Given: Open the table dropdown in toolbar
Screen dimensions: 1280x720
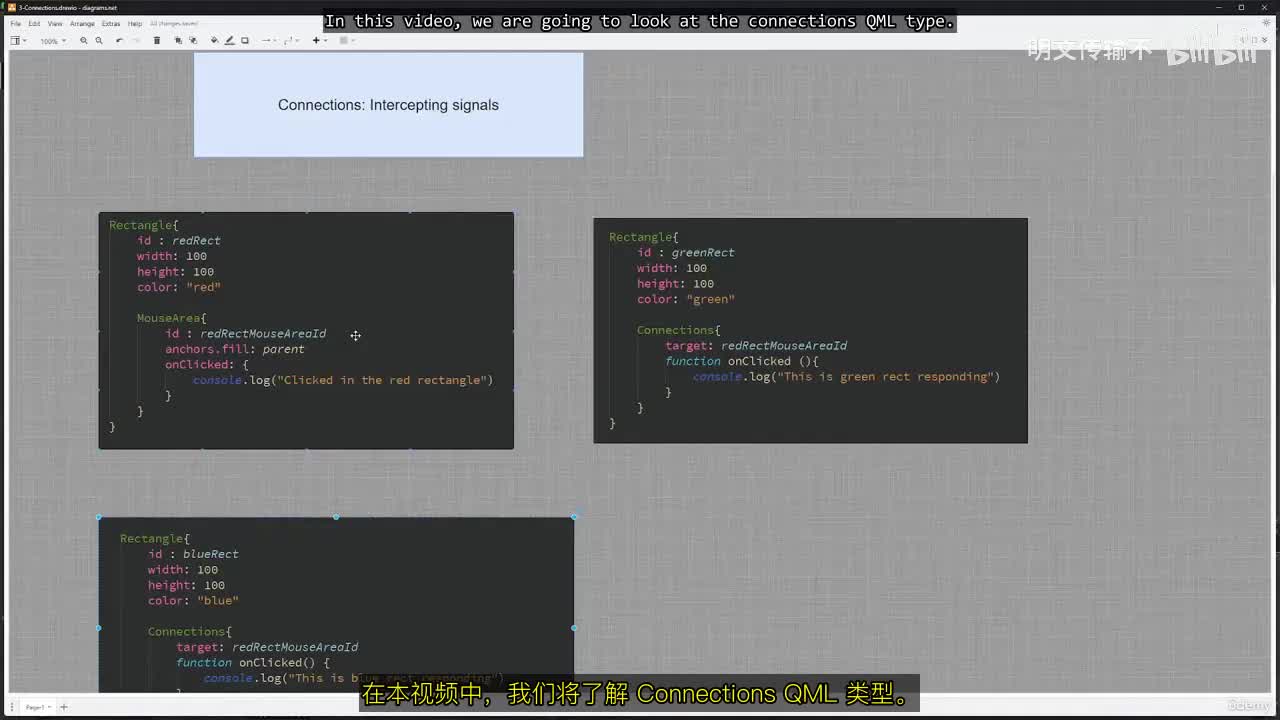Looking at the screenshot, I should [x=345, y=40].
